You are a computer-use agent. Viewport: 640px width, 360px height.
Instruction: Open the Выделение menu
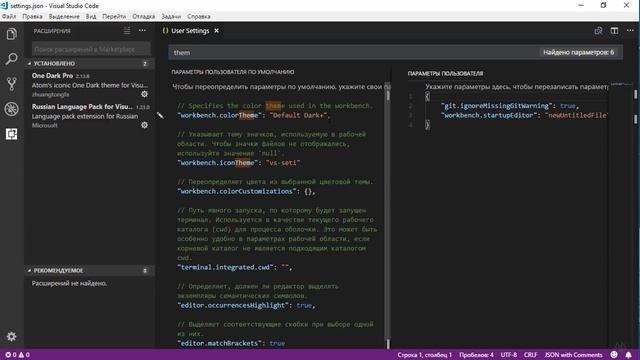[64, 17]
